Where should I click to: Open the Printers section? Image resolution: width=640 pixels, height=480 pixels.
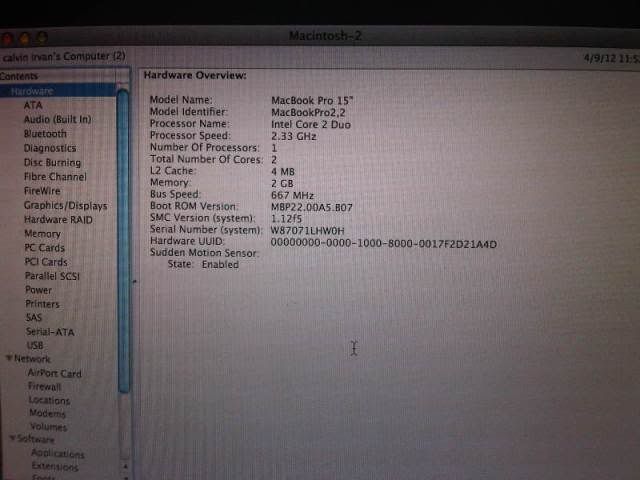42,304
